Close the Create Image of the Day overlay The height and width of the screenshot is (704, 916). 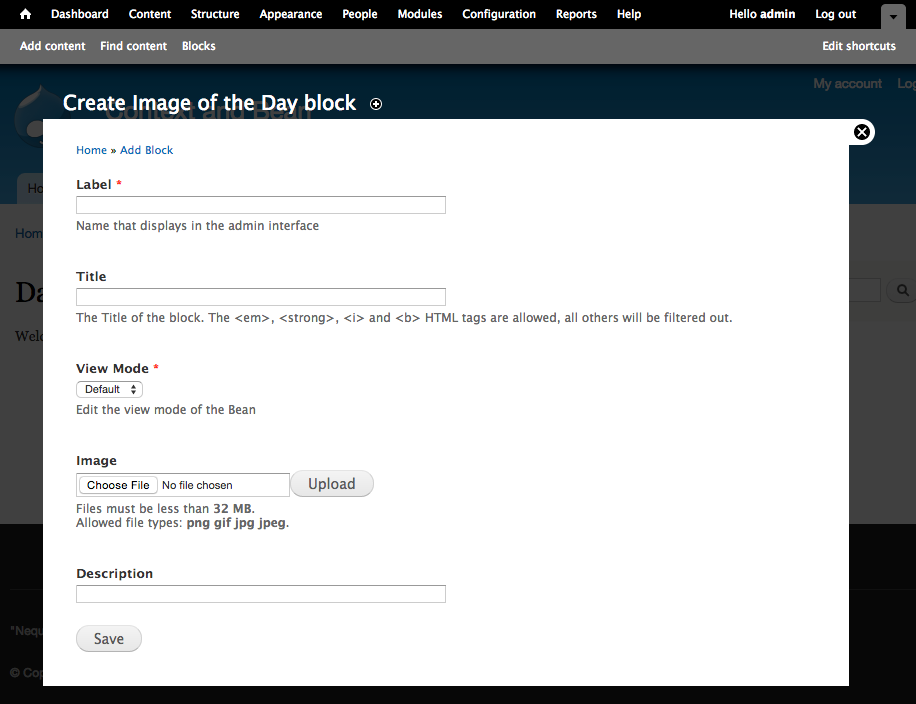(861, 131)
